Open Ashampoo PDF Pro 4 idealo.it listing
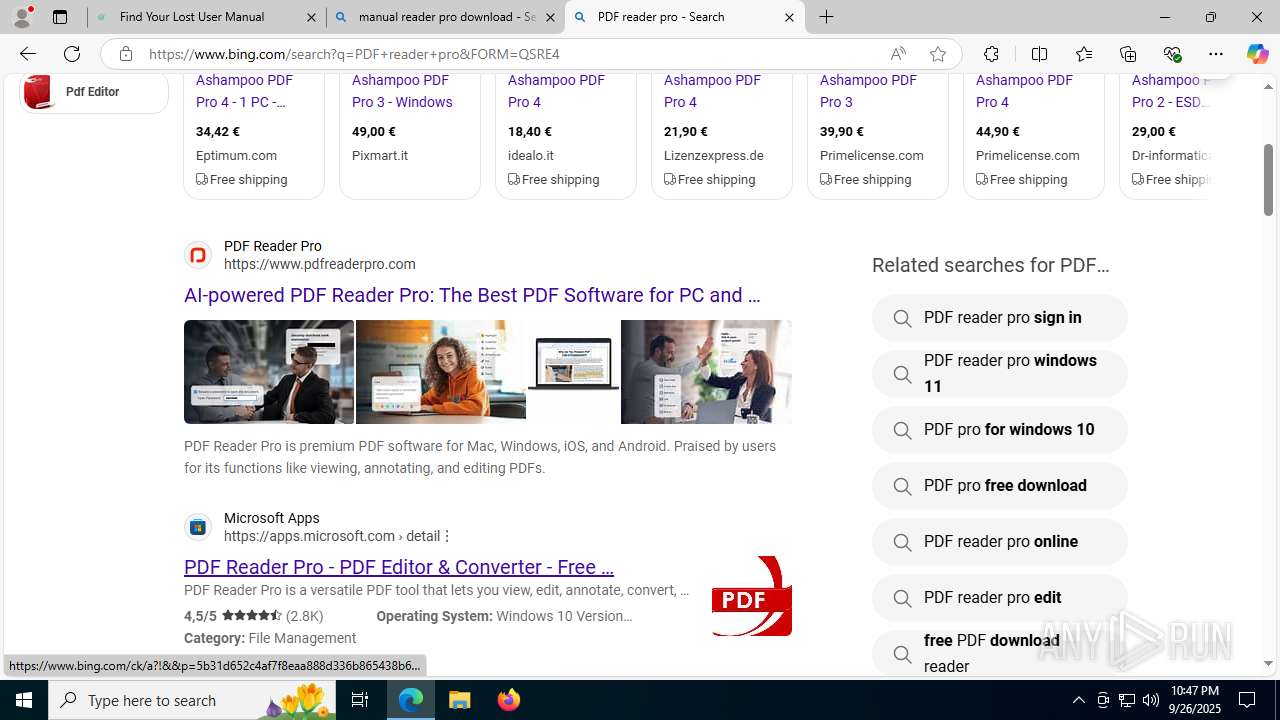1280x720 pixels. (556, 91)
